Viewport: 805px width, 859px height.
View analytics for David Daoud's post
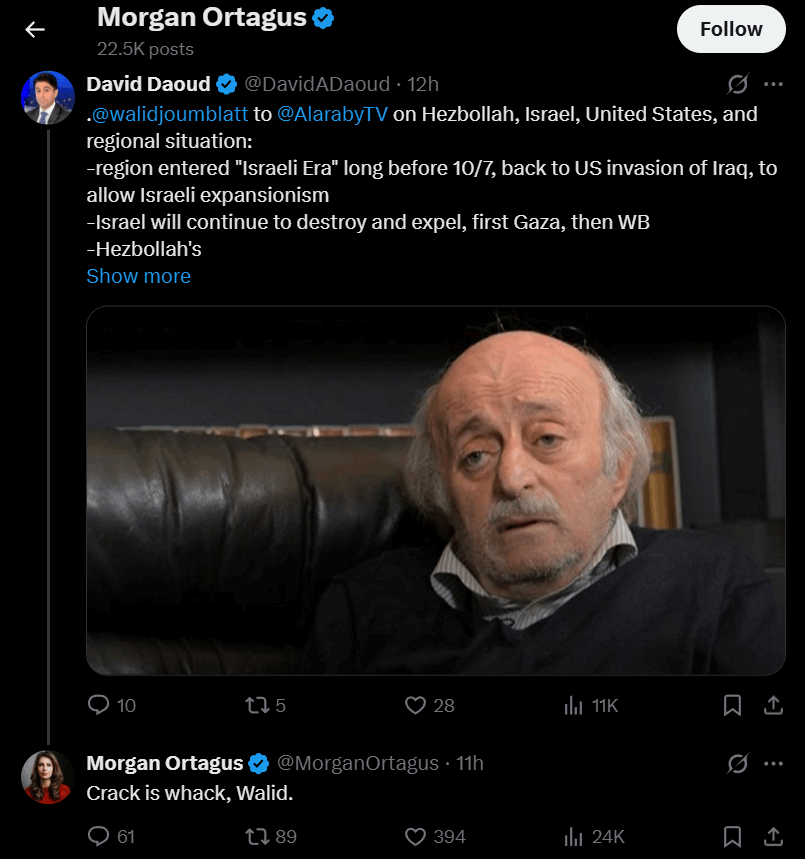(574, 705)
